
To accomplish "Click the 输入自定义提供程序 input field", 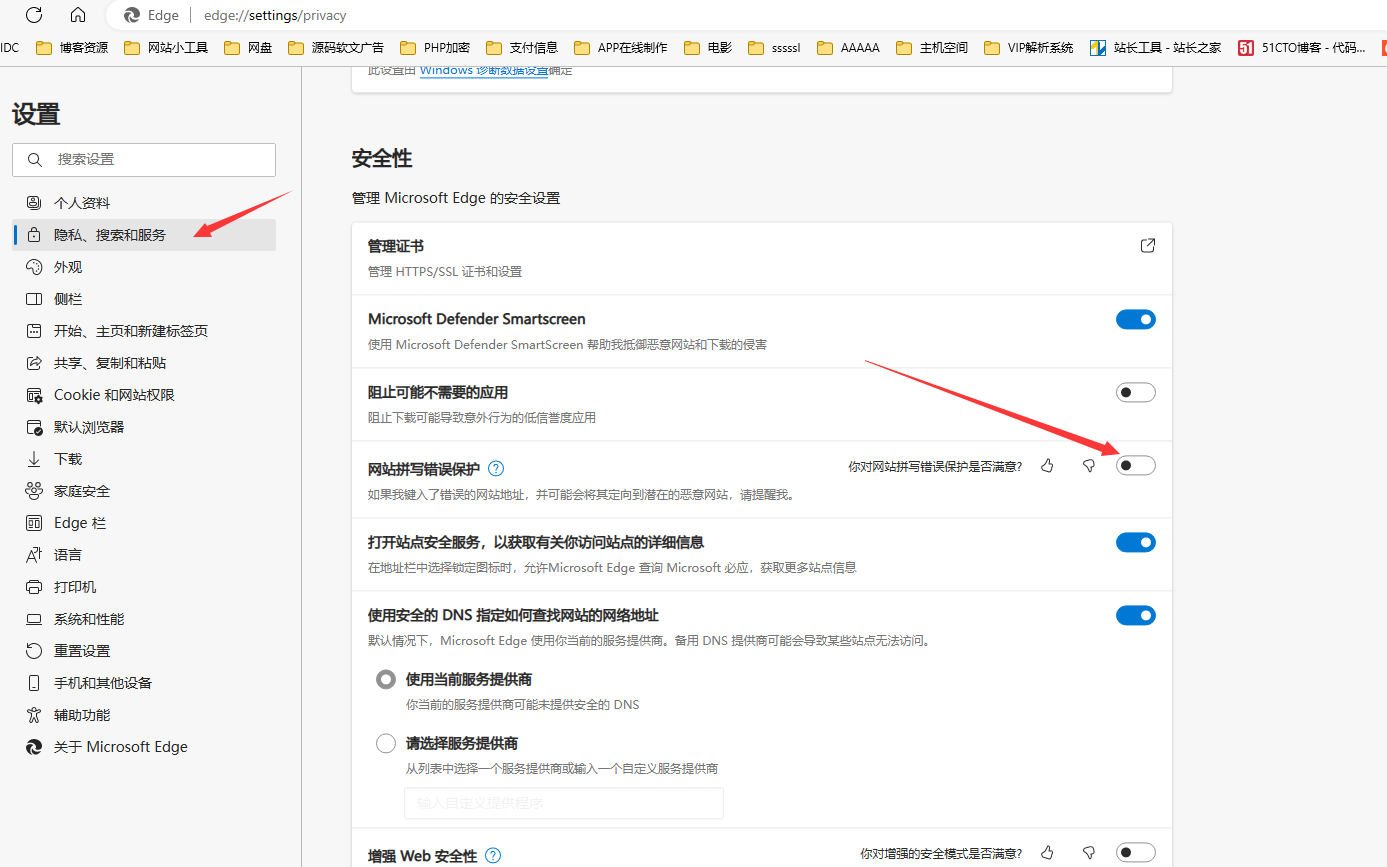I will (x=563, y=803).
